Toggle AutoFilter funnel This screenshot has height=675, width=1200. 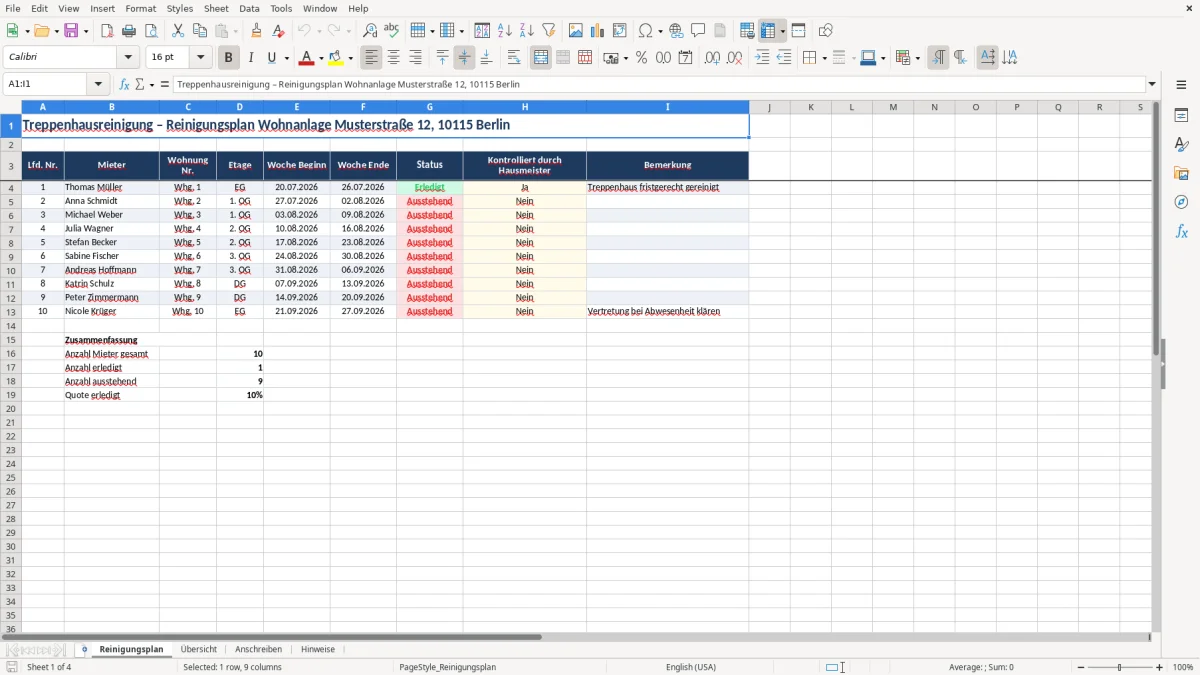549,31
